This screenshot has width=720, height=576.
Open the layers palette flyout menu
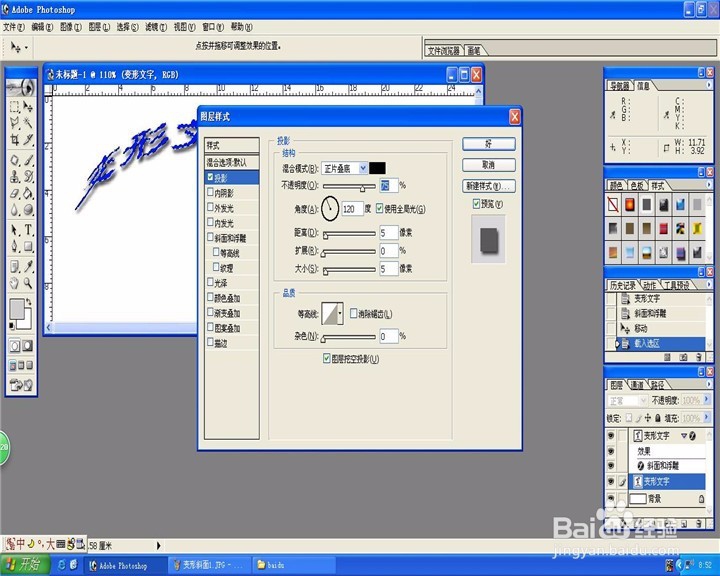pos(709,384)
